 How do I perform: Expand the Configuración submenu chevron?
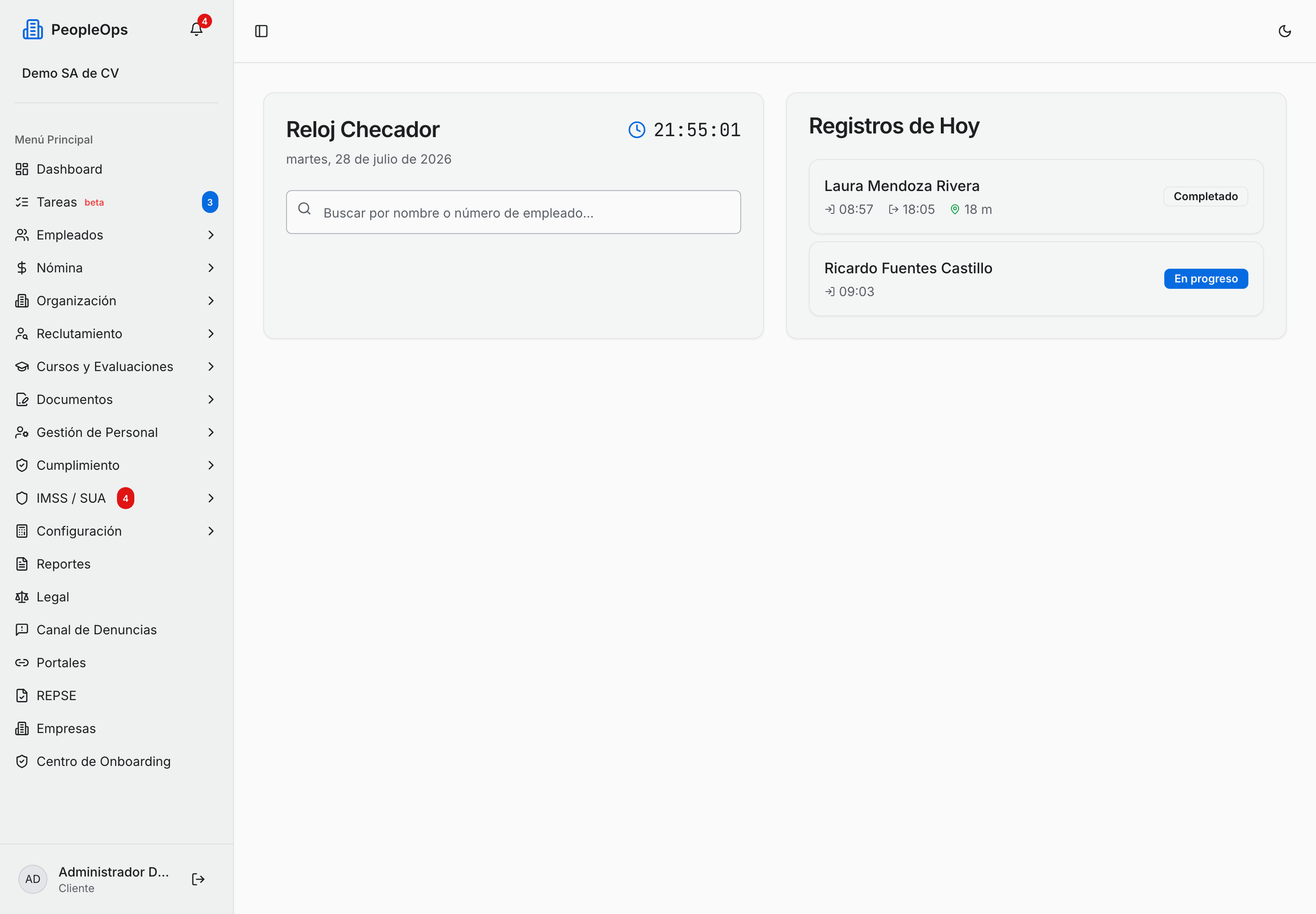click(x=211, y=531)
